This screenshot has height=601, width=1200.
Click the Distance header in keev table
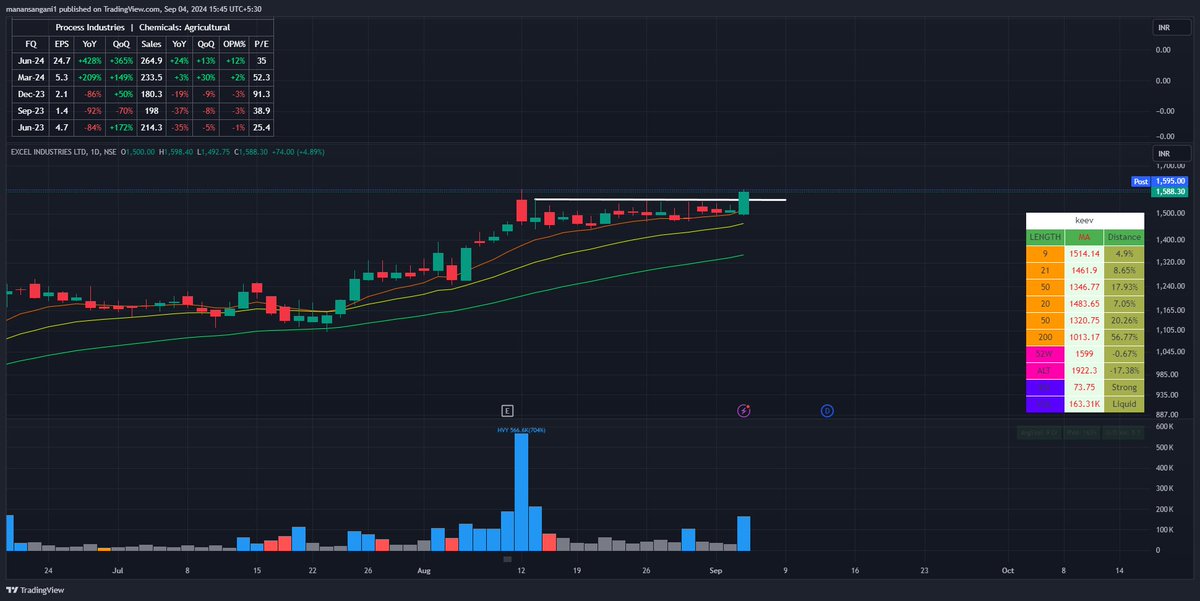tap(1124, 237)
